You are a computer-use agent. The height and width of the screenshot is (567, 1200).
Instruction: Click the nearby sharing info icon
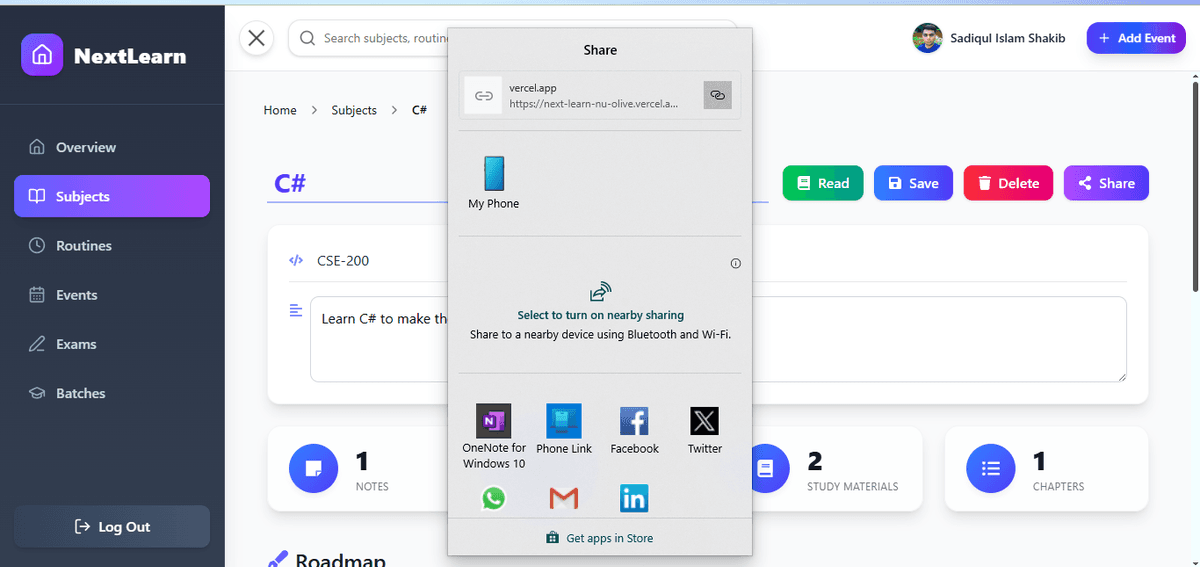(x=736, y=264)
